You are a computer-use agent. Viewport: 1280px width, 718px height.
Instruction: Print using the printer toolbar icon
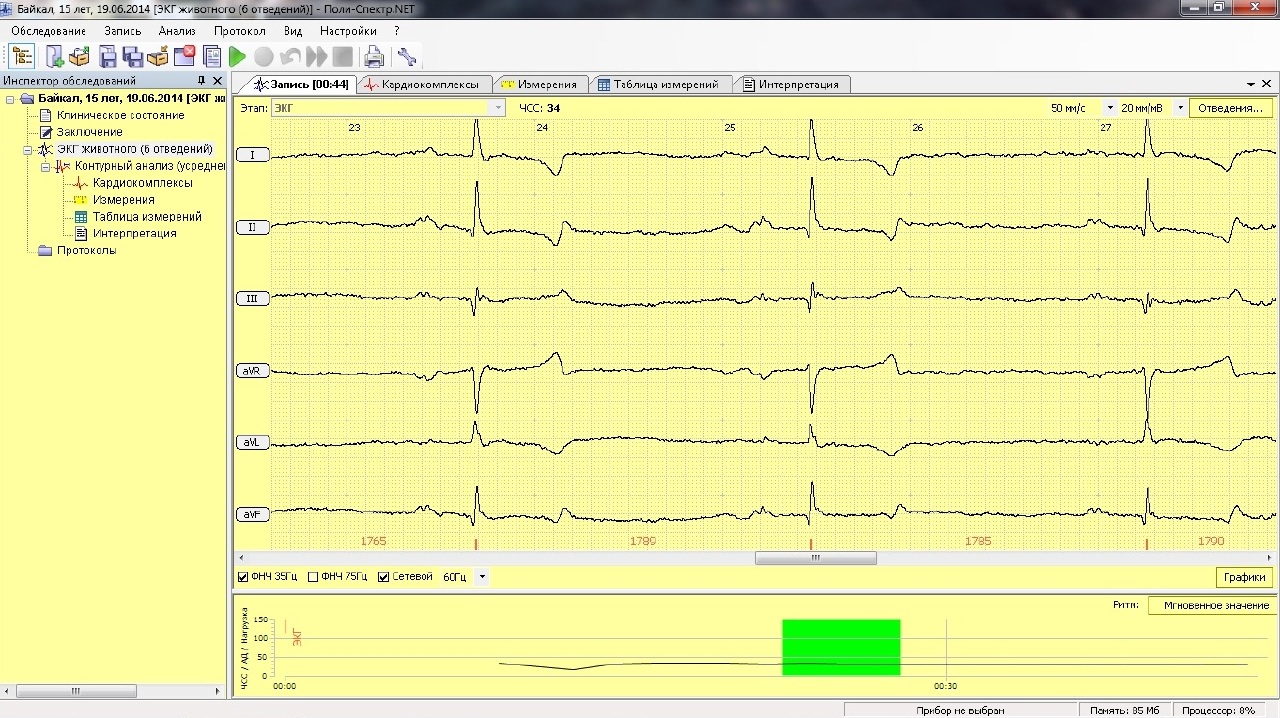(x=374, y=57)
